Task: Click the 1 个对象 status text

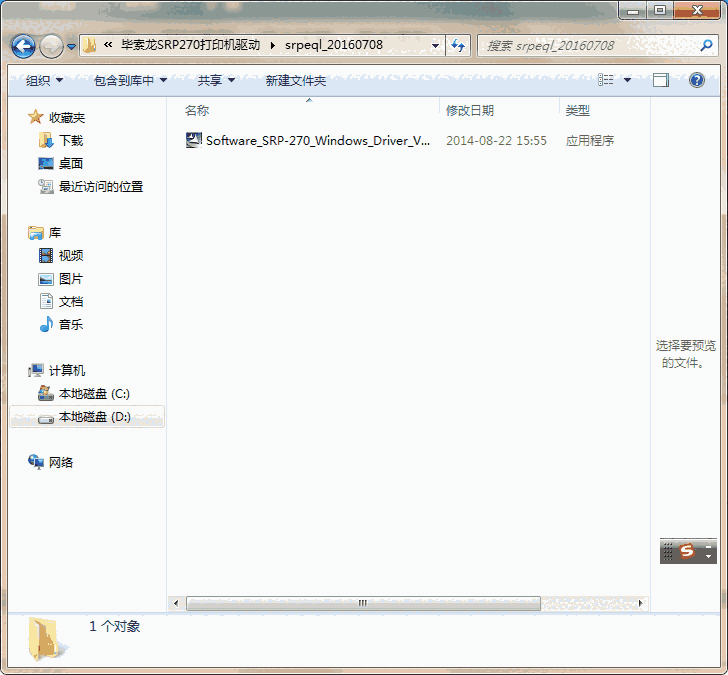Action: [115, 626]
